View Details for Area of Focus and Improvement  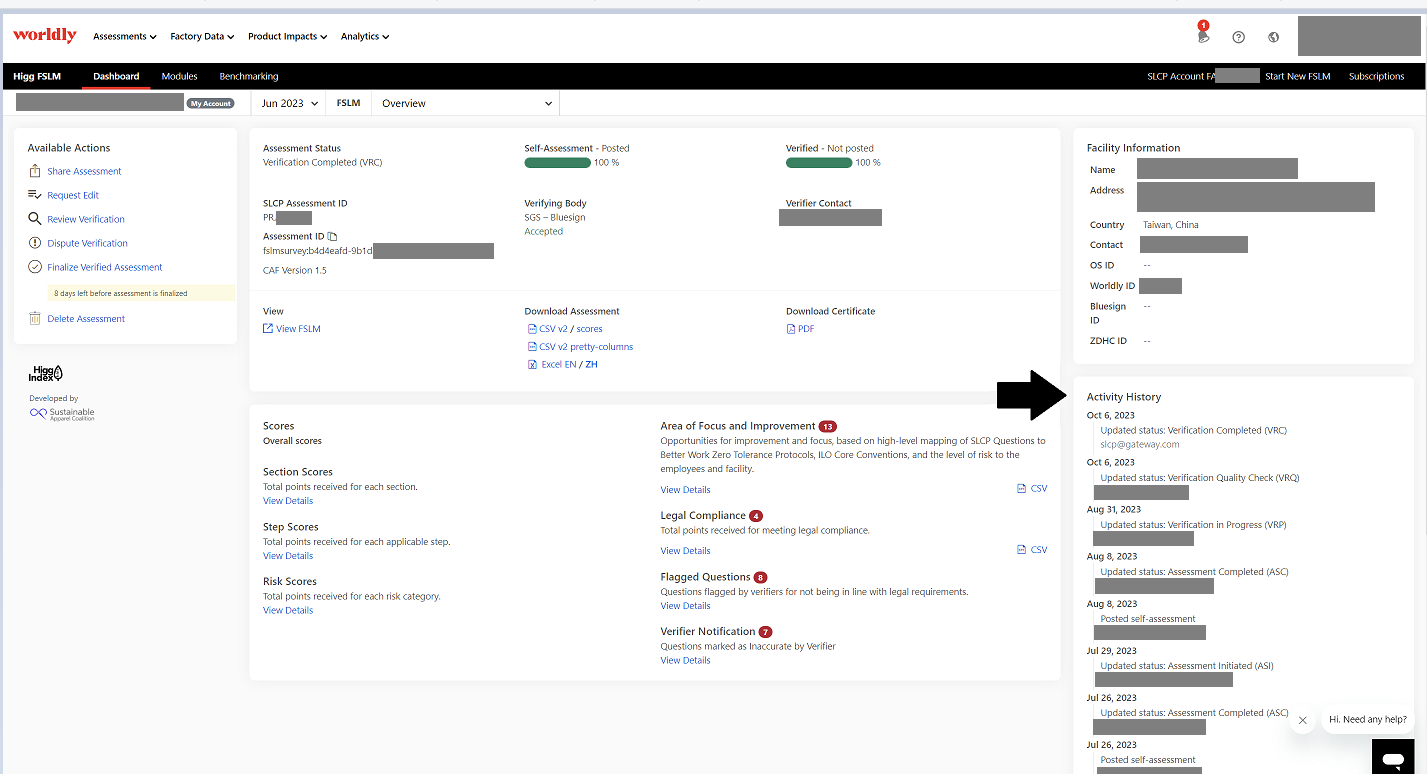[685, 490]
